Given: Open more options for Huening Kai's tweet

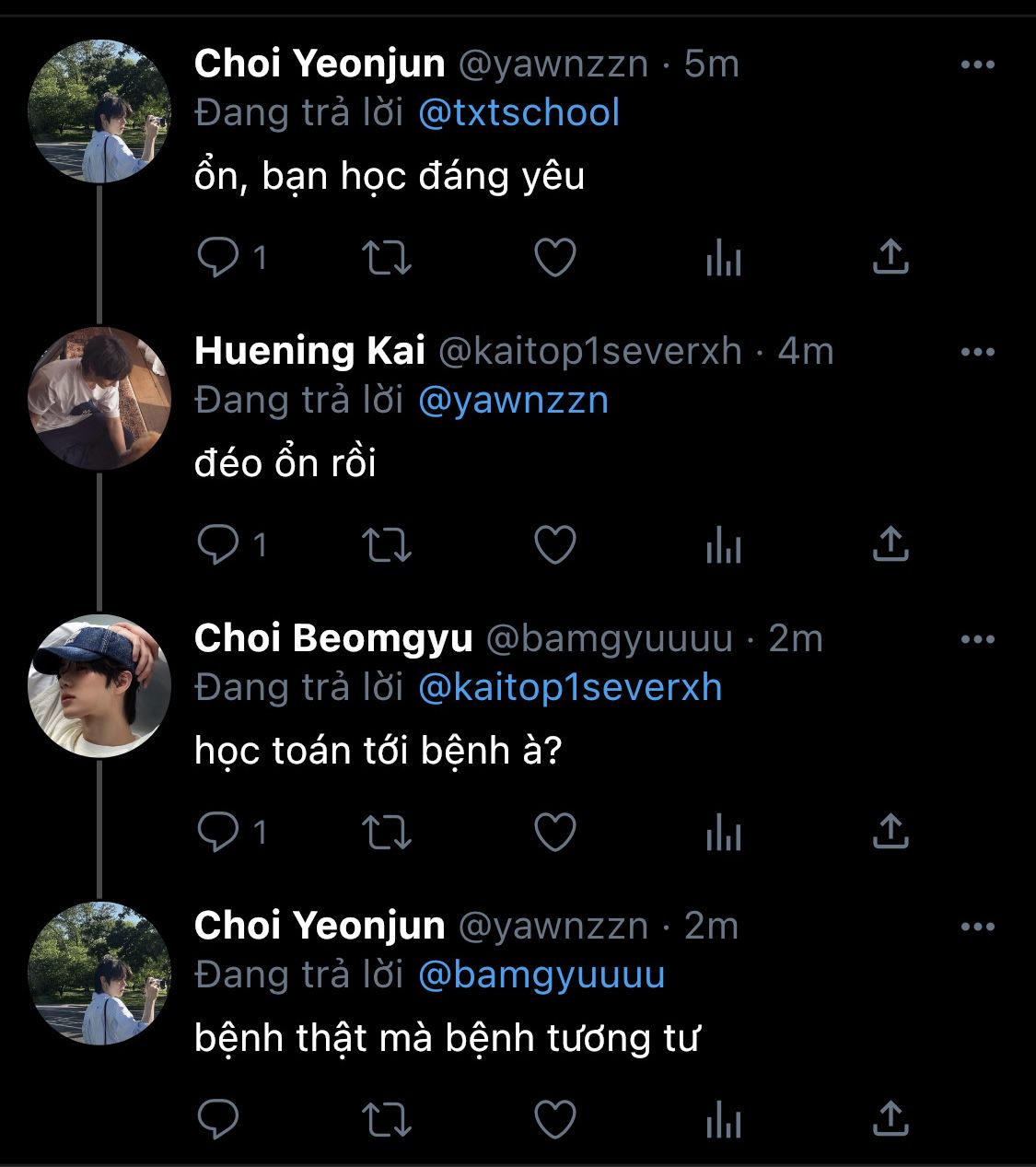Looking at the screenshot, I should (x=977, y=352).
